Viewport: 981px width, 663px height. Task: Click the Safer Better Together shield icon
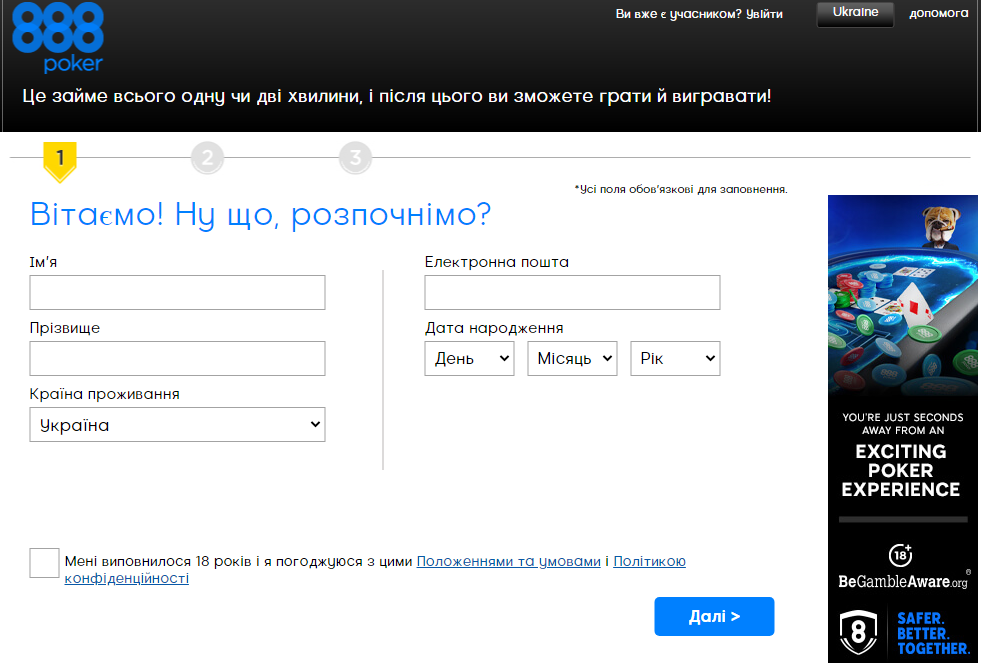coord(858,631)
